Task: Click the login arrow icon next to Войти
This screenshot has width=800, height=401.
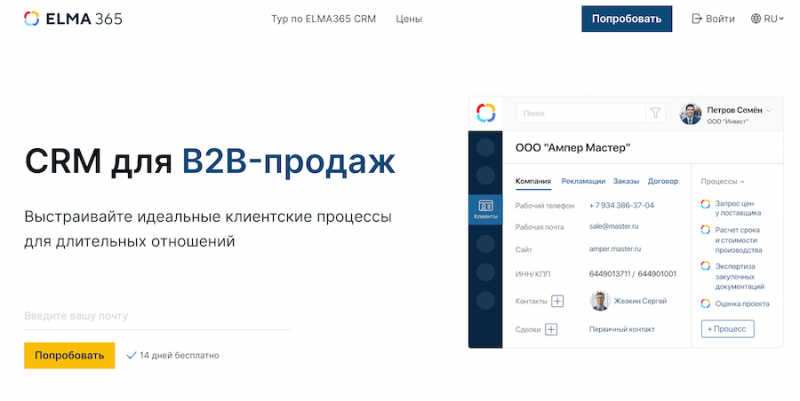Action: click(x=696, y=19)
